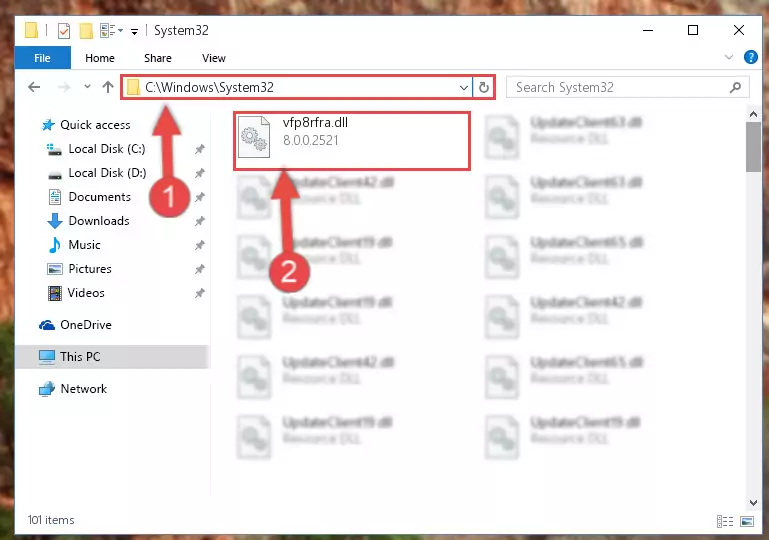Viewport: 769px width, 540px height.
Task: Open the address bar history dropdown
Action: [463, 87]
